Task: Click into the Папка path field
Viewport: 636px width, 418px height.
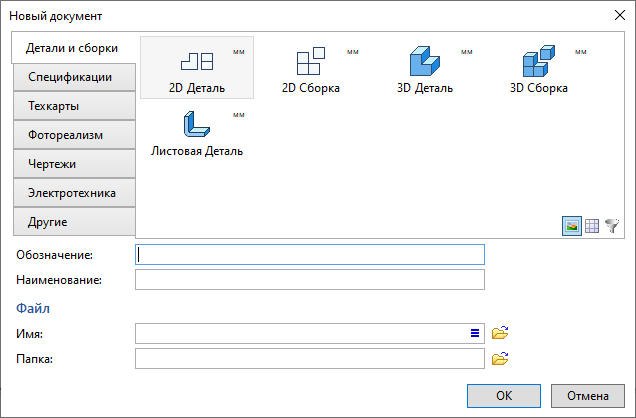Action: (309, 358)
